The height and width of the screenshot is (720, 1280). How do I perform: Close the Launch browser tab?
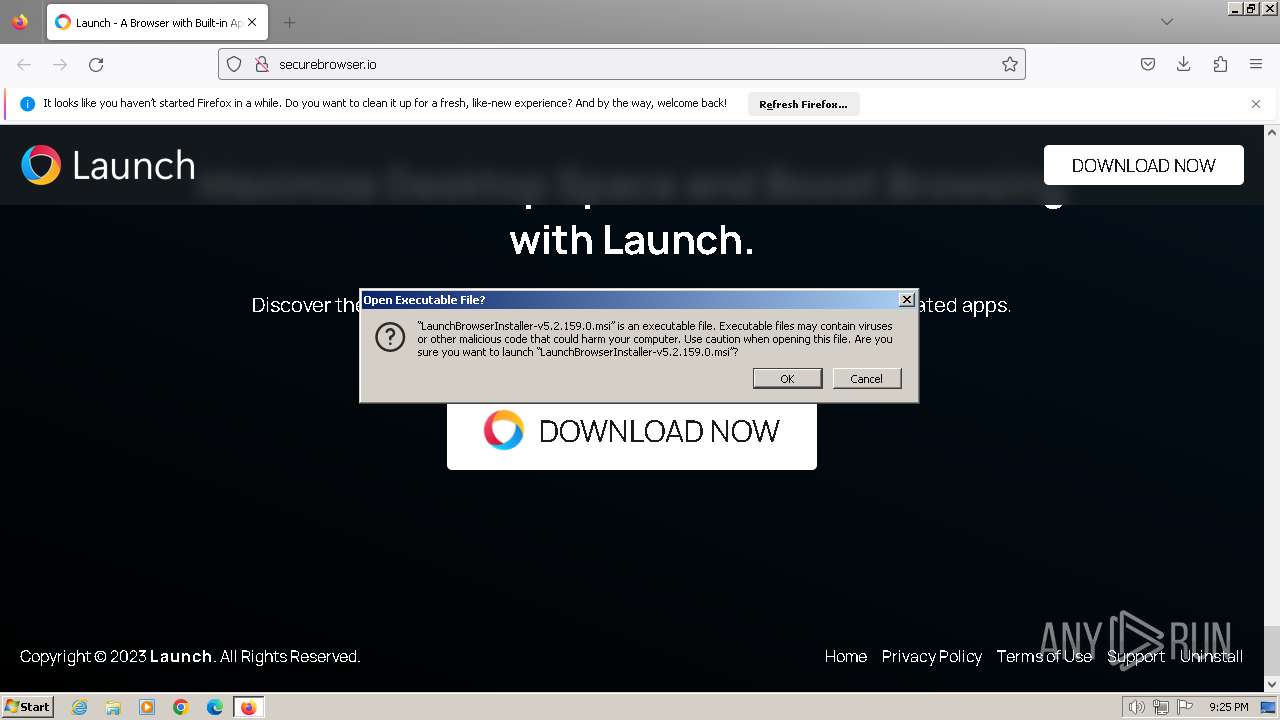(x=251, y=22)
